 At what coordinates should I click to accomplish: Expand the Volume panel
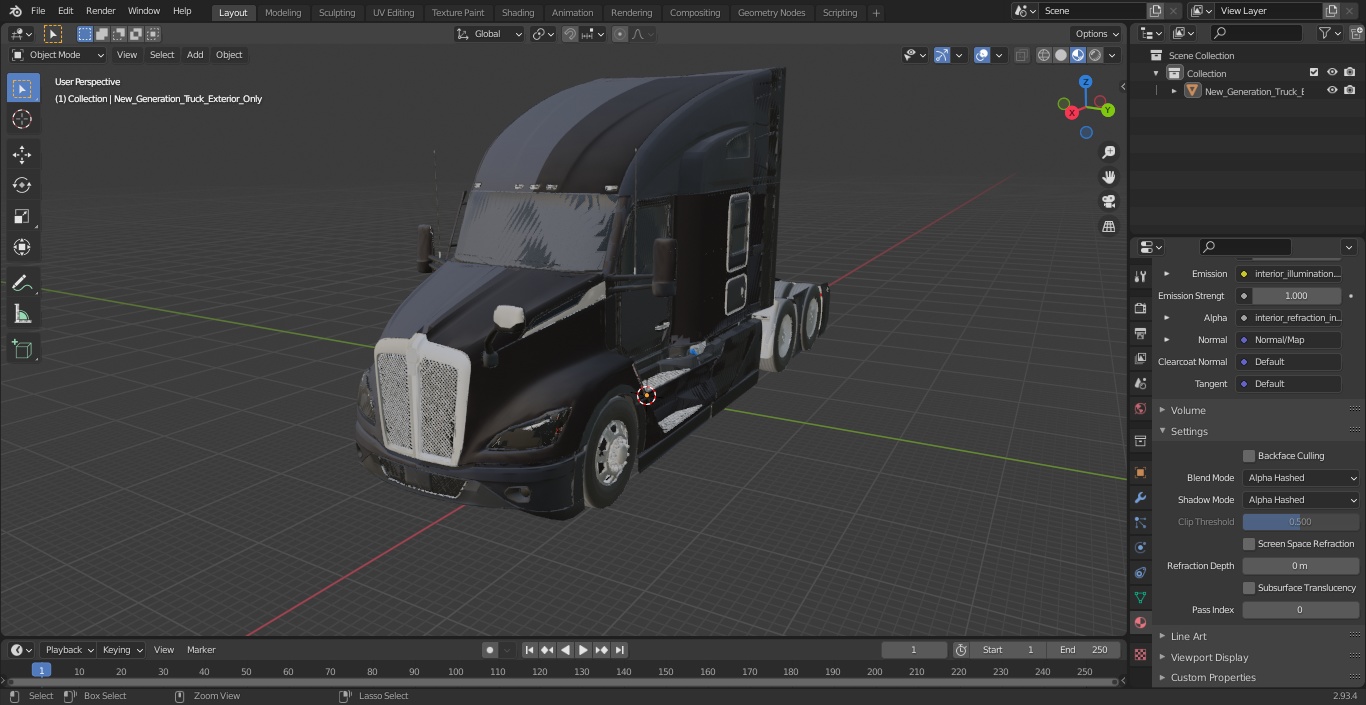(1187, 410)
